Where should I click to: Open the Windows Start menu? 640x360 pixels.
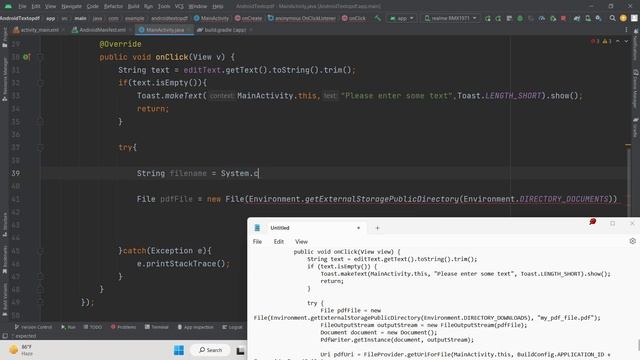coord(179,350)
